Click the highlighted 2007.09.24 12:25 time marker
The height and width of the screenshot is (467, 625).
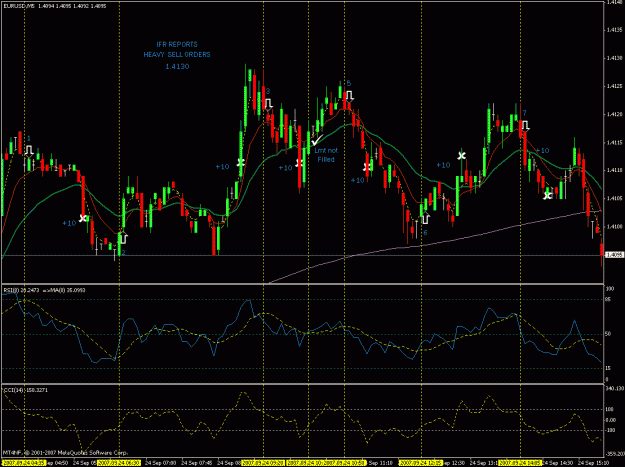coord(420,463)
